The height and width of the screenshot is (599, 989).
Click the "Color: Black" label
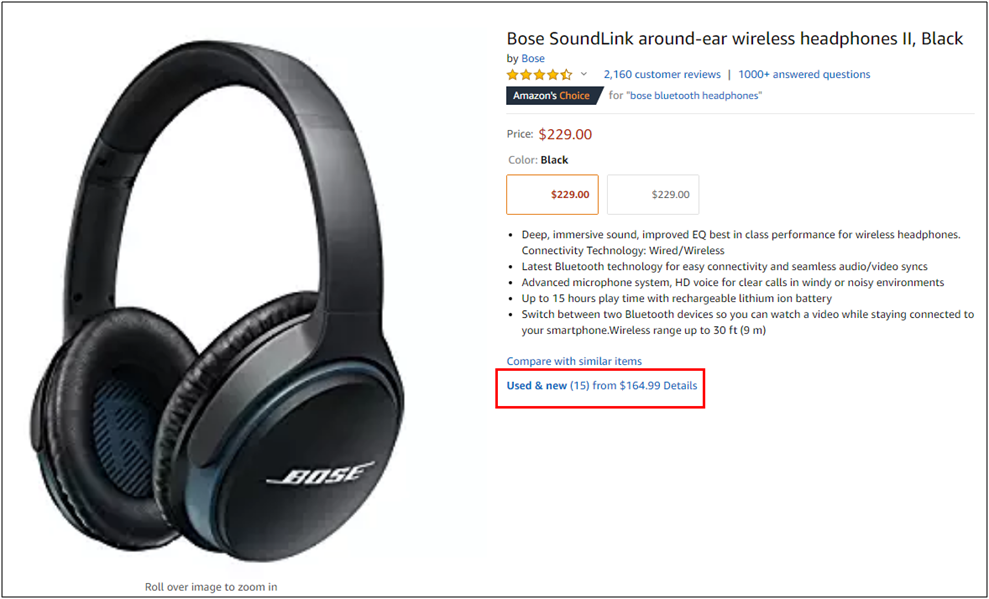[537, 160]
